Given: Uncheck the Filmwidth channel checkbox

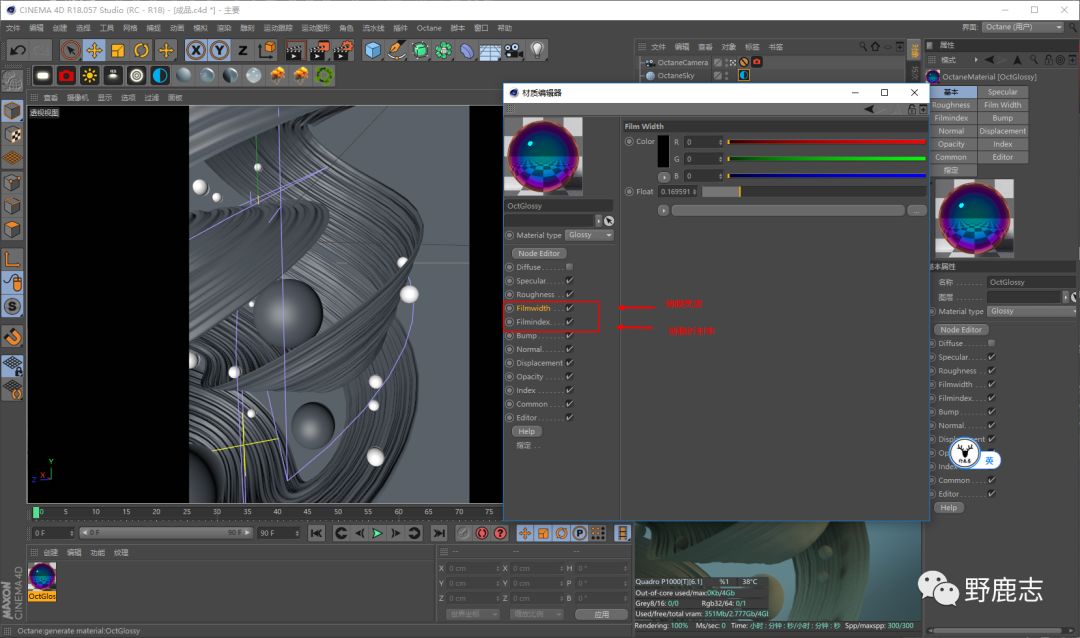Looking at the screenshot, I should (569, 308).
